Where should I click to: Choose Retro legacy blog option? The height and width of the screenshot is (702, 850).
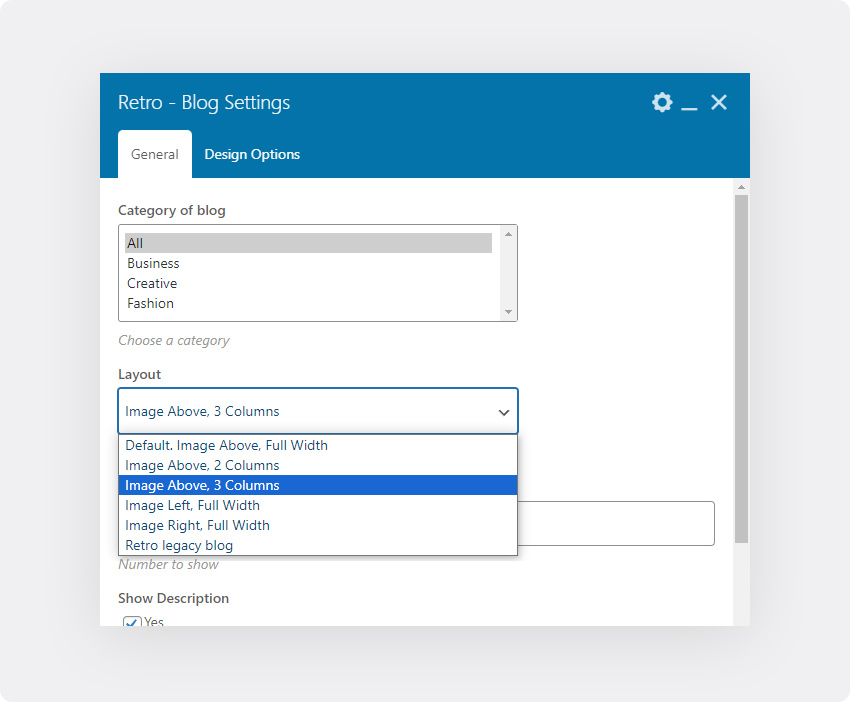pyautogui.click(x=318, y=545)
